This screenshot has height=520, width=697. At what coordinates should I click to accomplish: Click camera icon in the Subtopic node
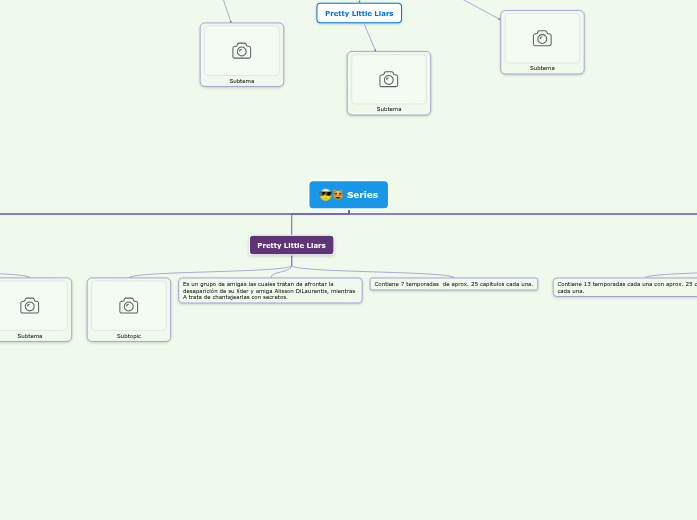[x=128, y=306]
